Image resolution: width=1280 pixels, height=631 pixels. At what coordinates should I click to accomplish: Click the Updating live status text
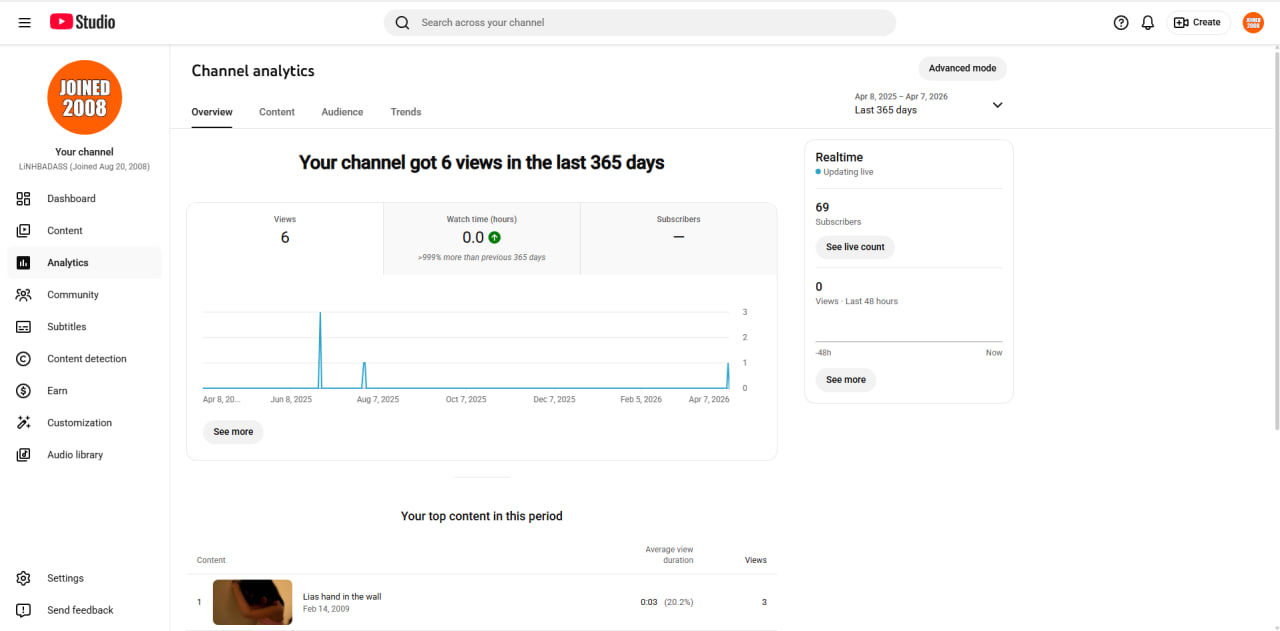[x=848, y=172]
